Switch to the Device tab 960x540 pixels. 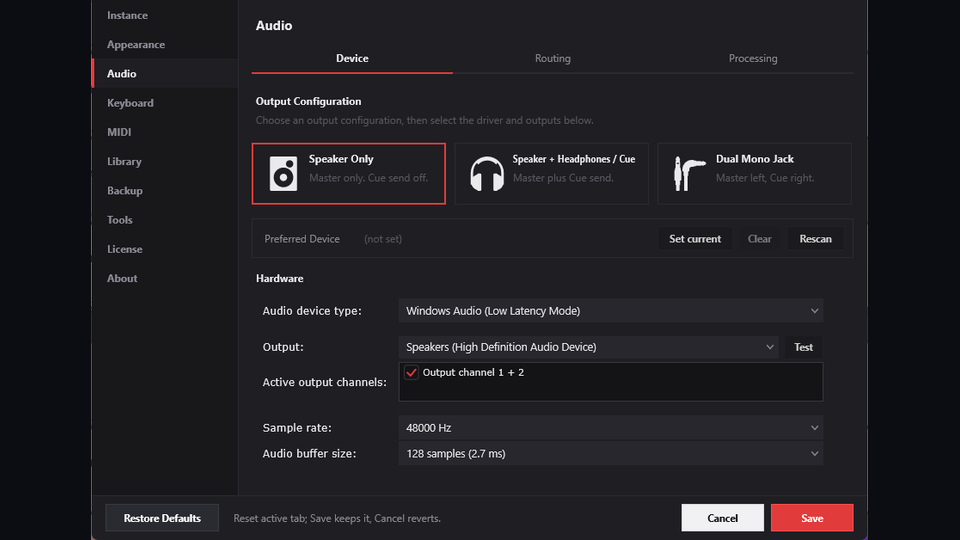tap(352, 58)
